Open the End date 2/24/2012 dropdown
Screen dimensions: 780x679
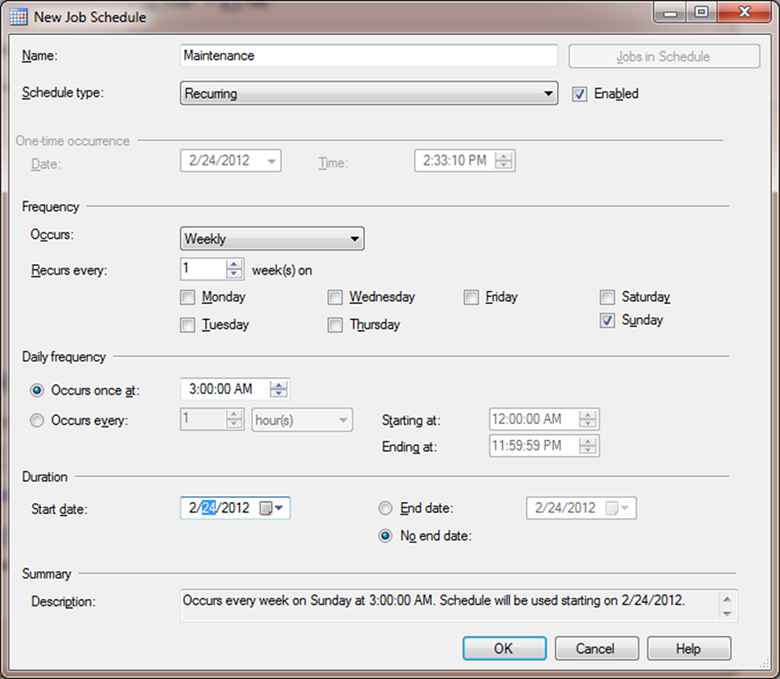618,508
